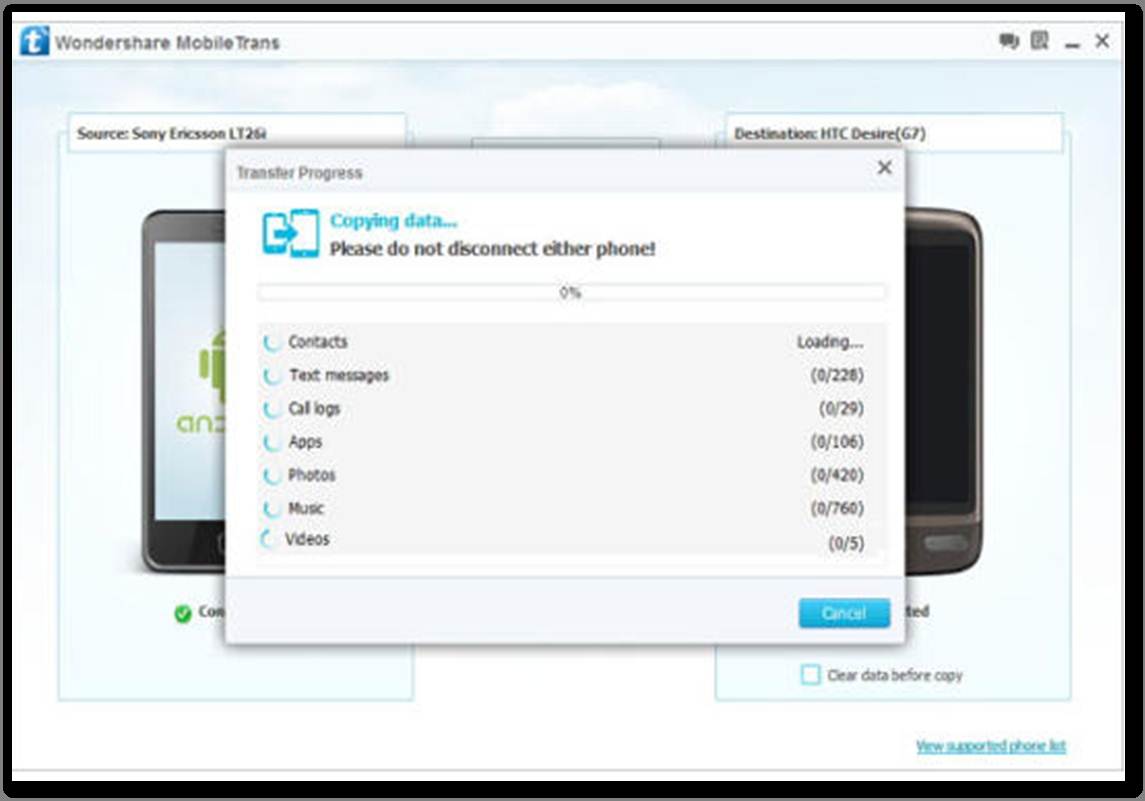
Task: Click the Contacts loading spinner icon
Action: [272, 342]
